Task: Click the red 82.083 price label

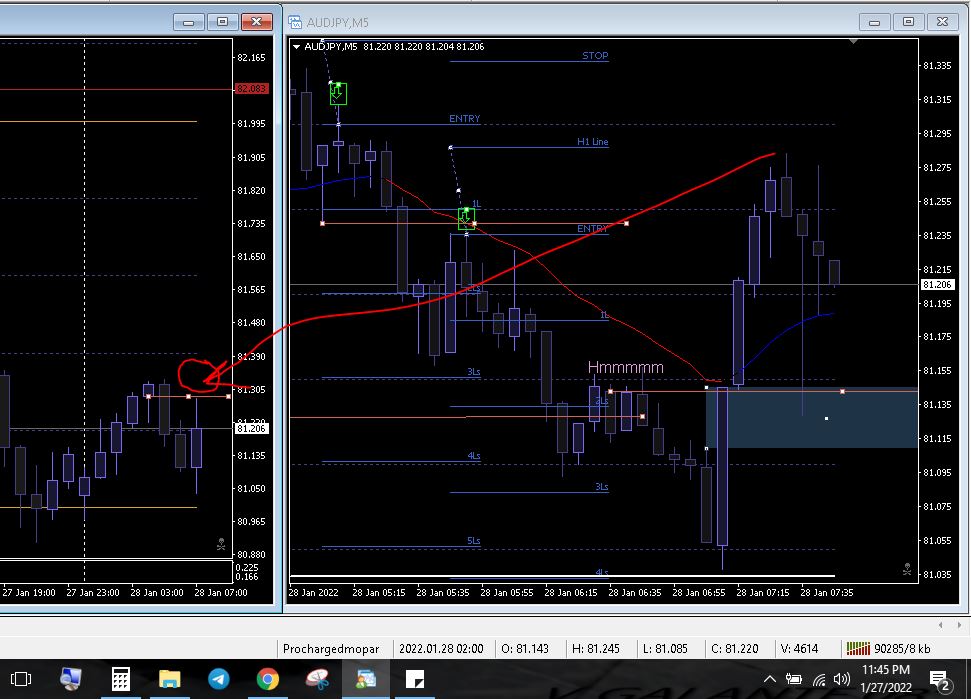Action: click(251, 89)
